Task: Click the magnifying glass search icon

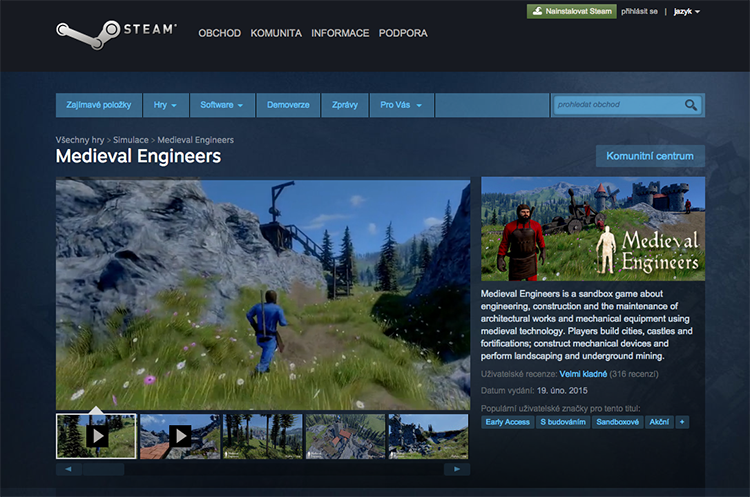Action: coord(691,105)
